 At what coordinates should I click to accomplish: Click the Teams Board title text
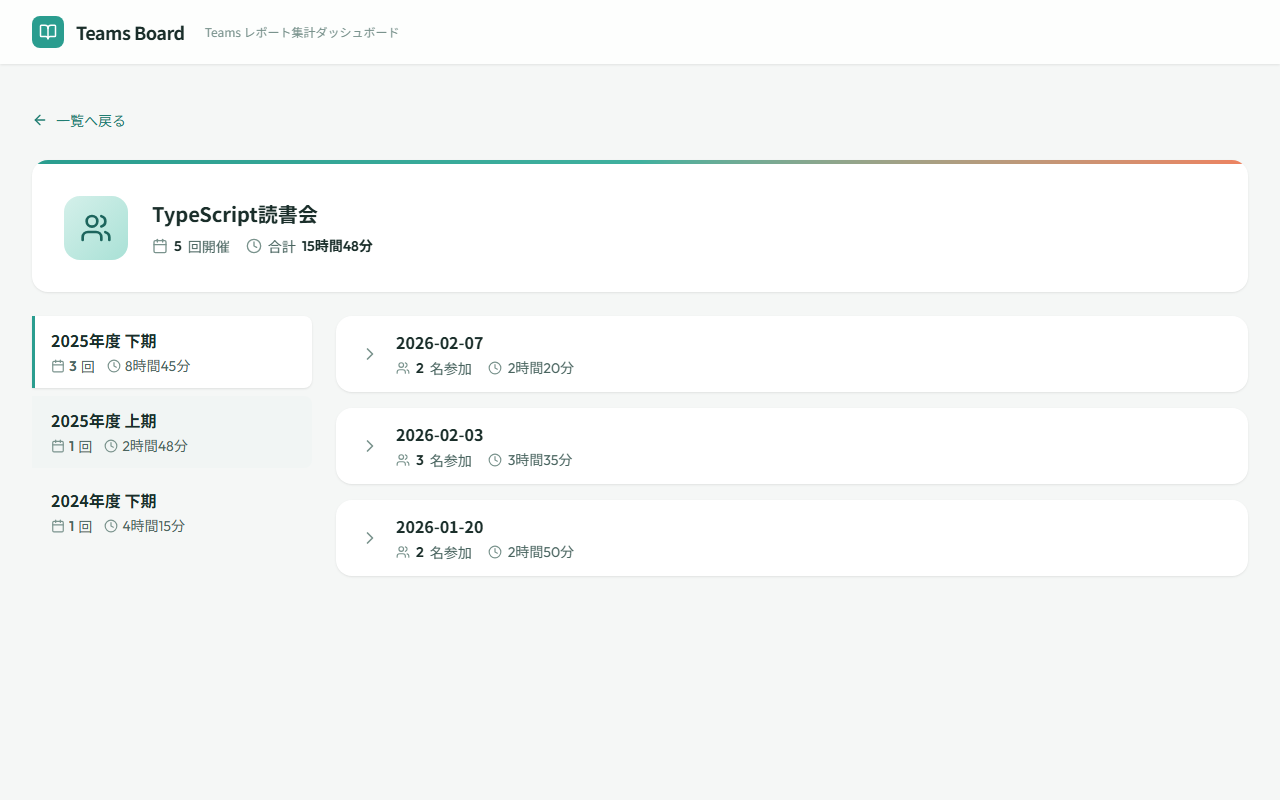click(130, 33)
